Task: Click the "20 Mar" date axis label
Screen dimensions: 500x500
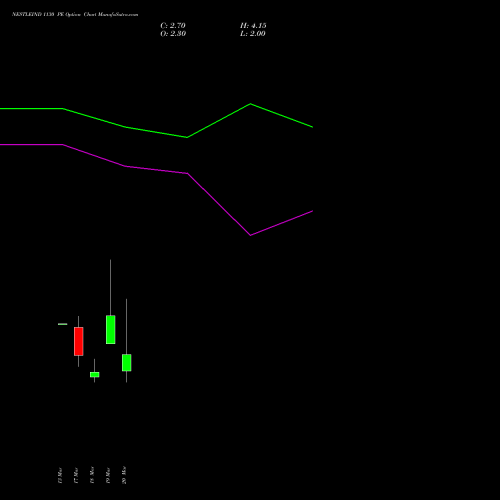Action: (124, 475)
